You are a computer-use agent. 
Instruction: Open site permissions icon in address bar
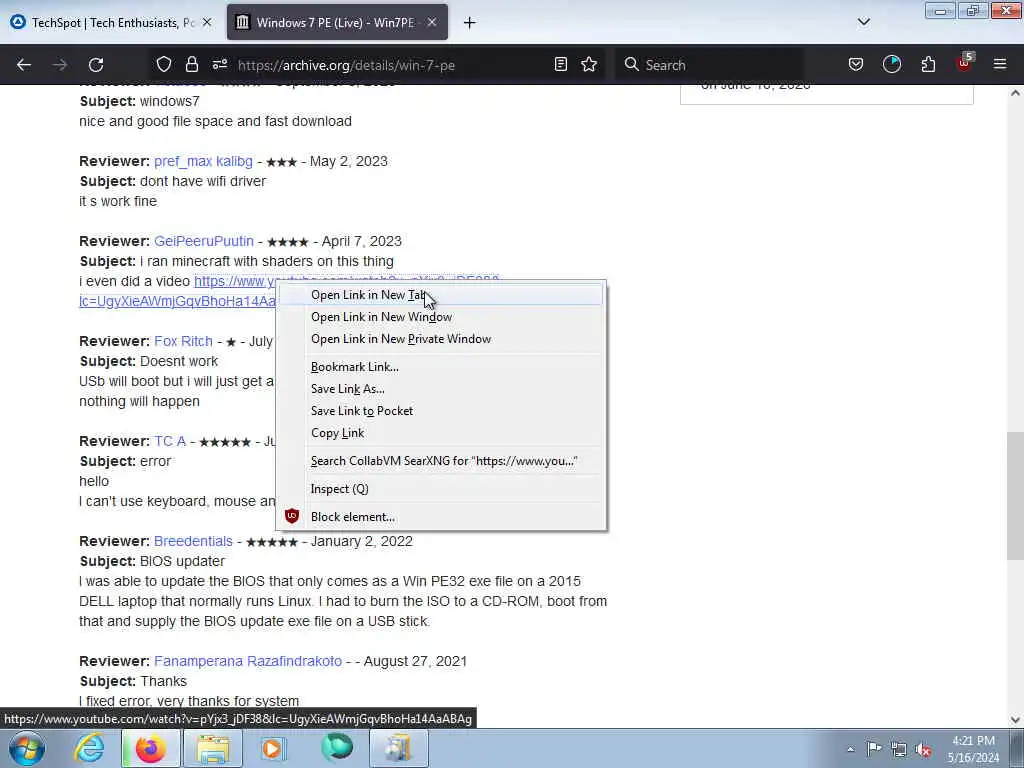[x=219, y=65]
